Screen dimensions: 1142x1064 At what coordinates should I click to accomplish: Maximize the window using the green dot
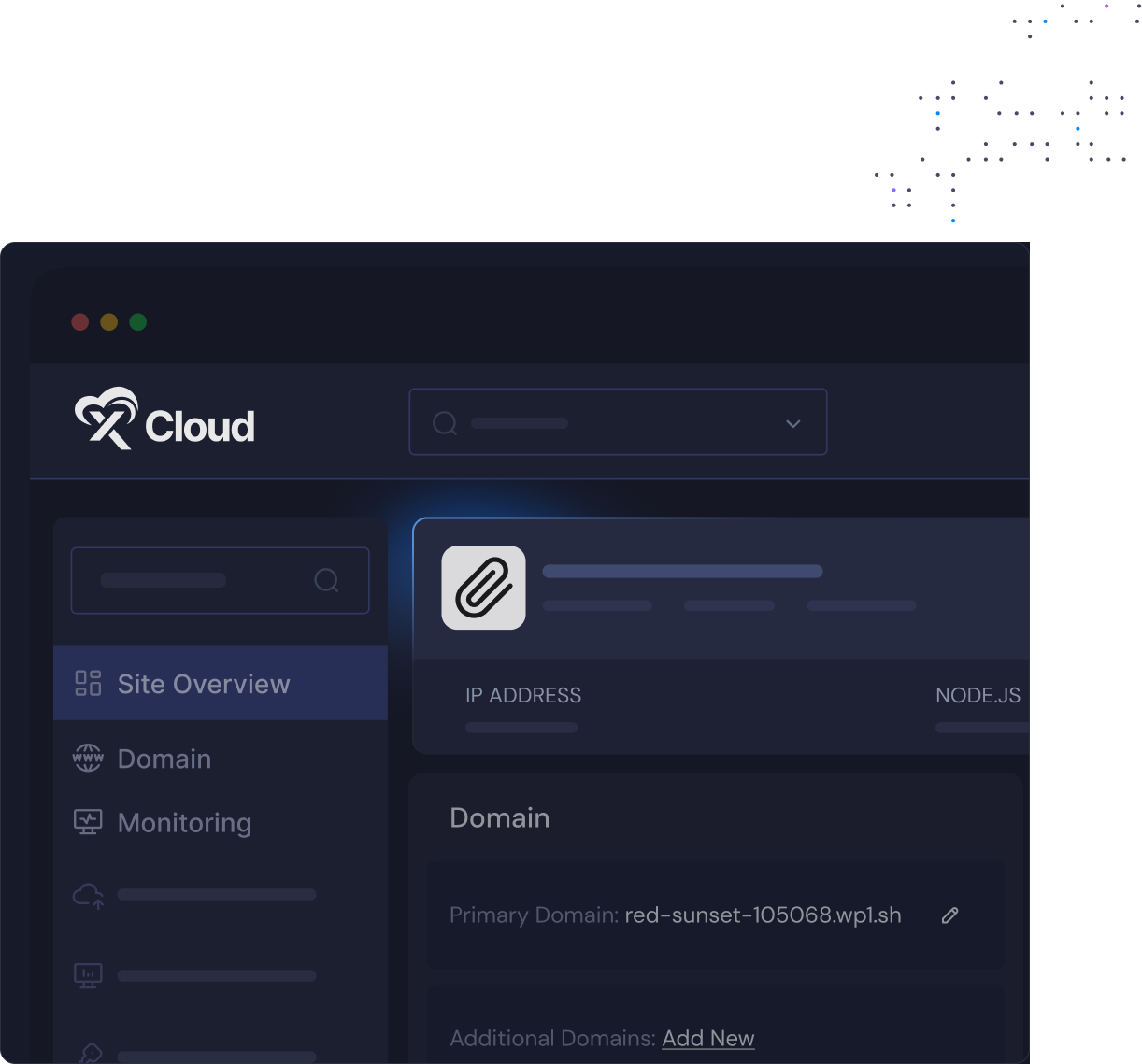[138, 322]
